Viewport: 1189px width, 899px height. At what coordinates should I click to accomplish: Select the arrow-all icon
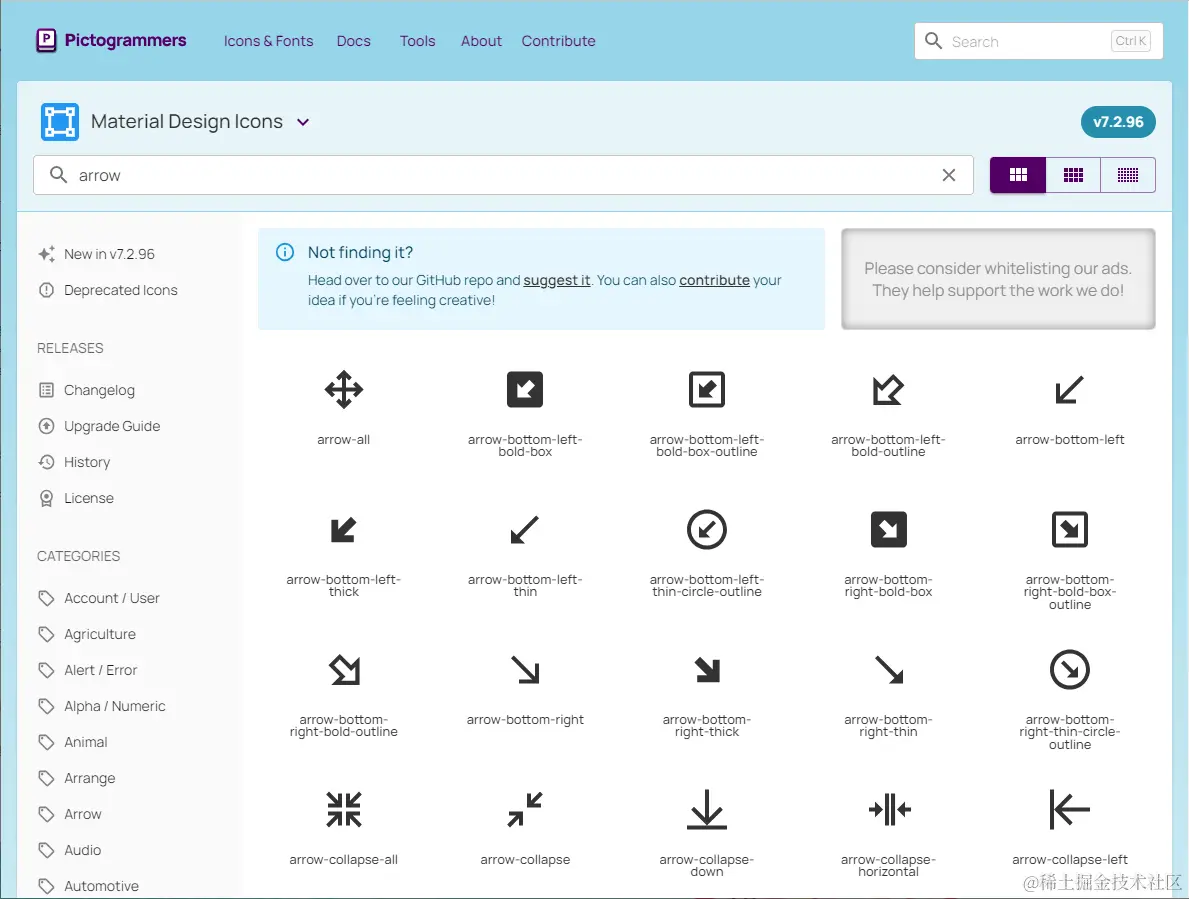click(344, 390)
